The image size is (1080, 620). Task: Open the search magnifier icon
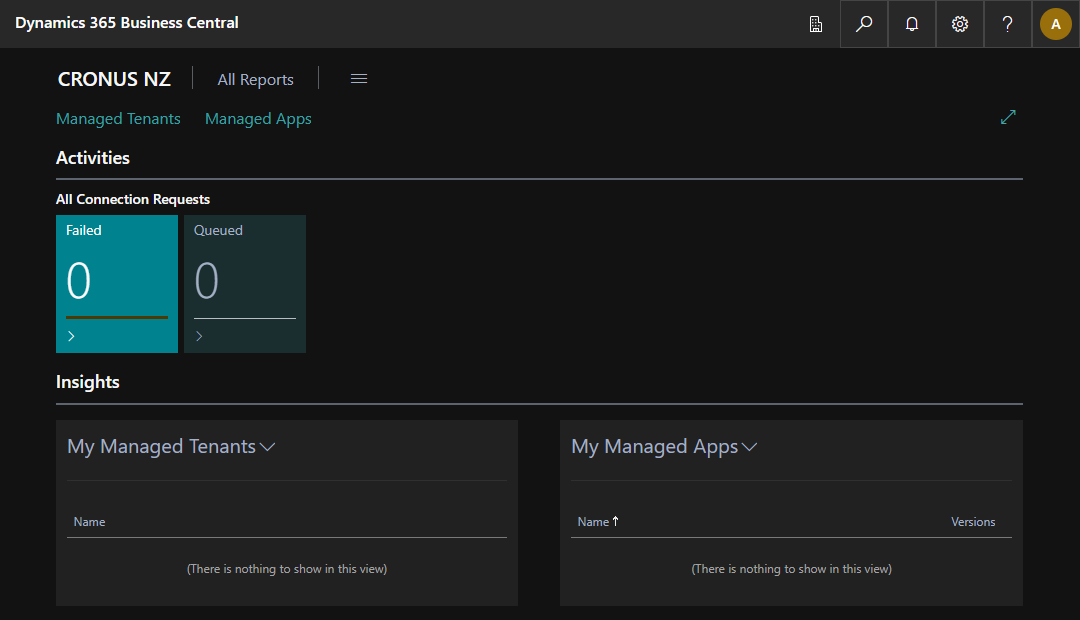point(864,24)
